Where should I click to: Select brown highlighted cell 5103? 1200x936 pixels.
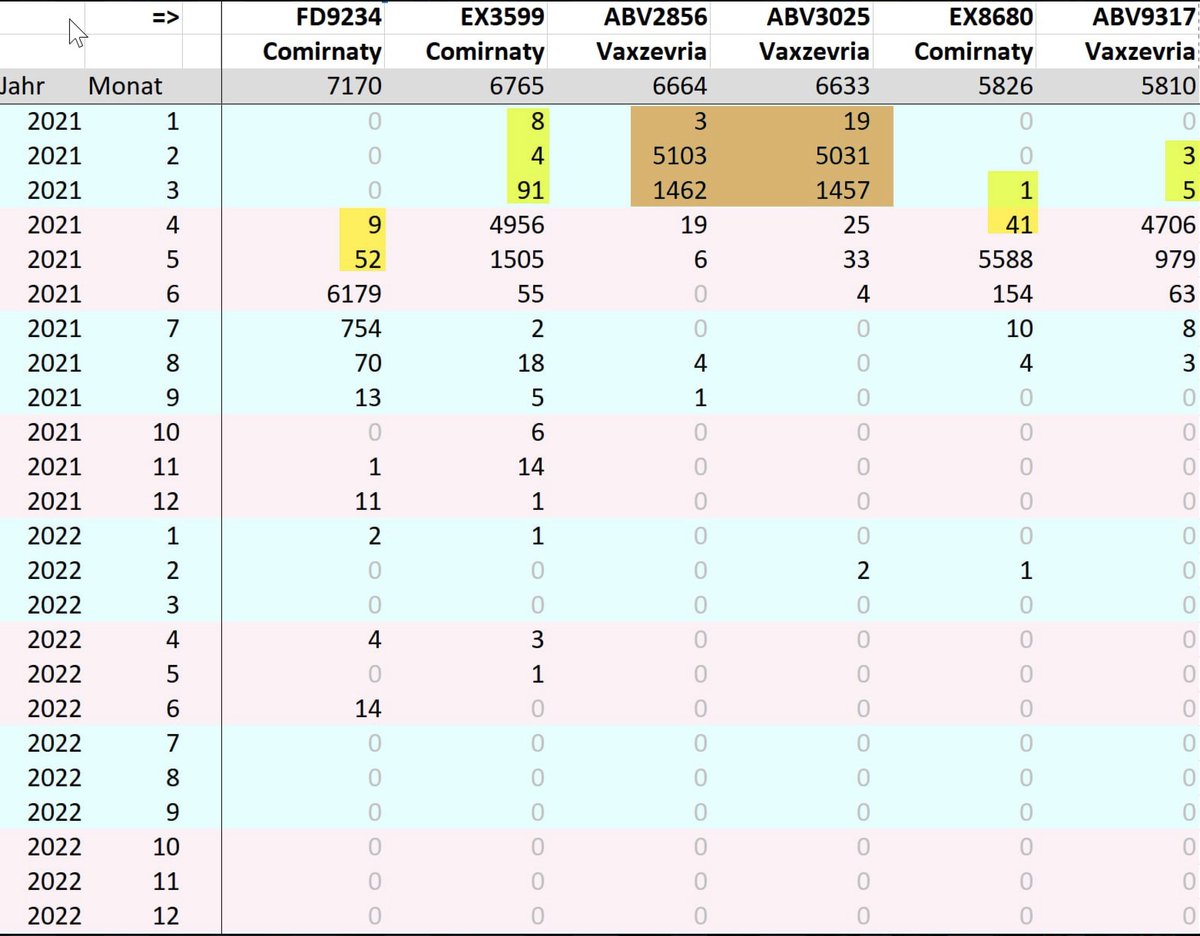(679, 156)
